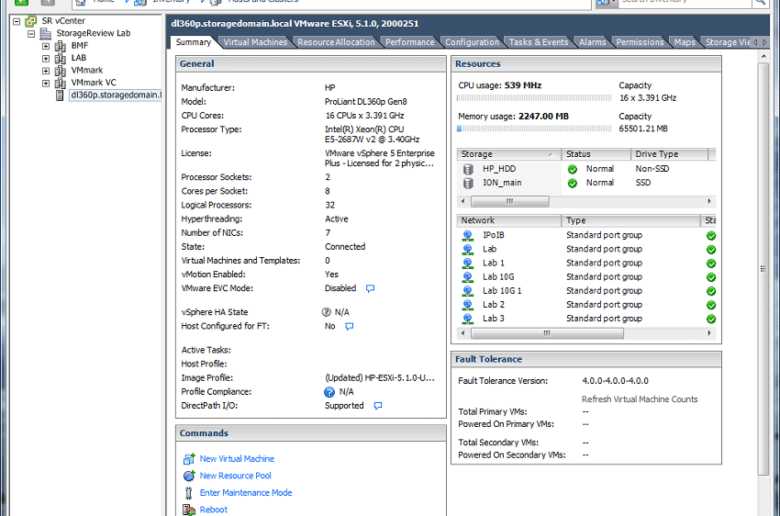
Task: Open the Permissions tab
Action: click(x=640, y=42)
